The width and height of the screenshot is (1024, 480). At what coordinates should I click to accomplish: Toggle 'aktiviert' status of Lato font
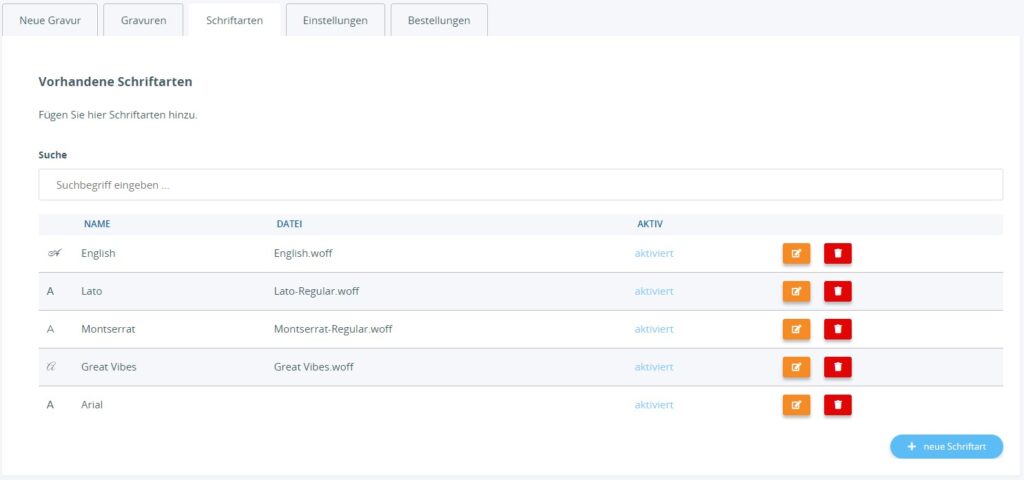(x=654, y=292)
